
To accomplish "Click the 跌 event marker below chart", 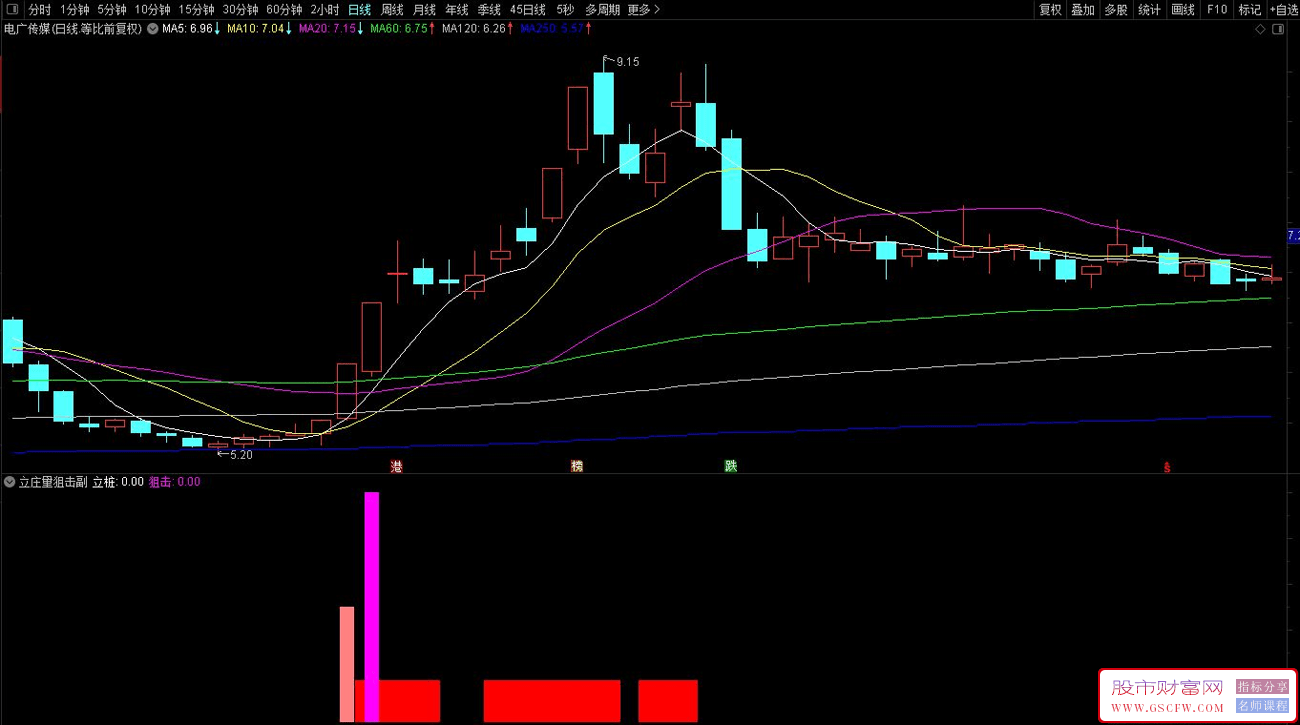I will tap(731, 467).
